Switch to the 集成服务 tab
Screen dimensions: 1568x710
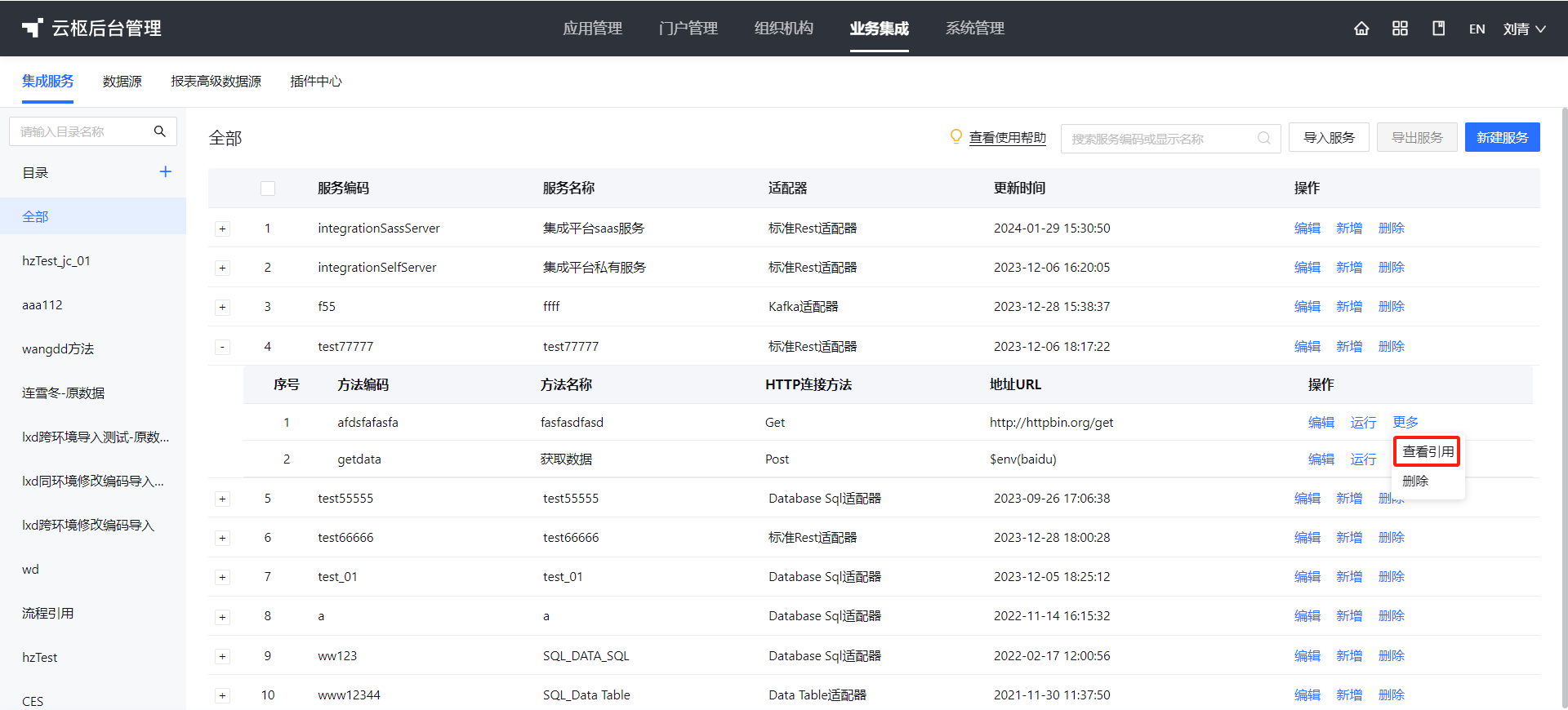[47, 81]
